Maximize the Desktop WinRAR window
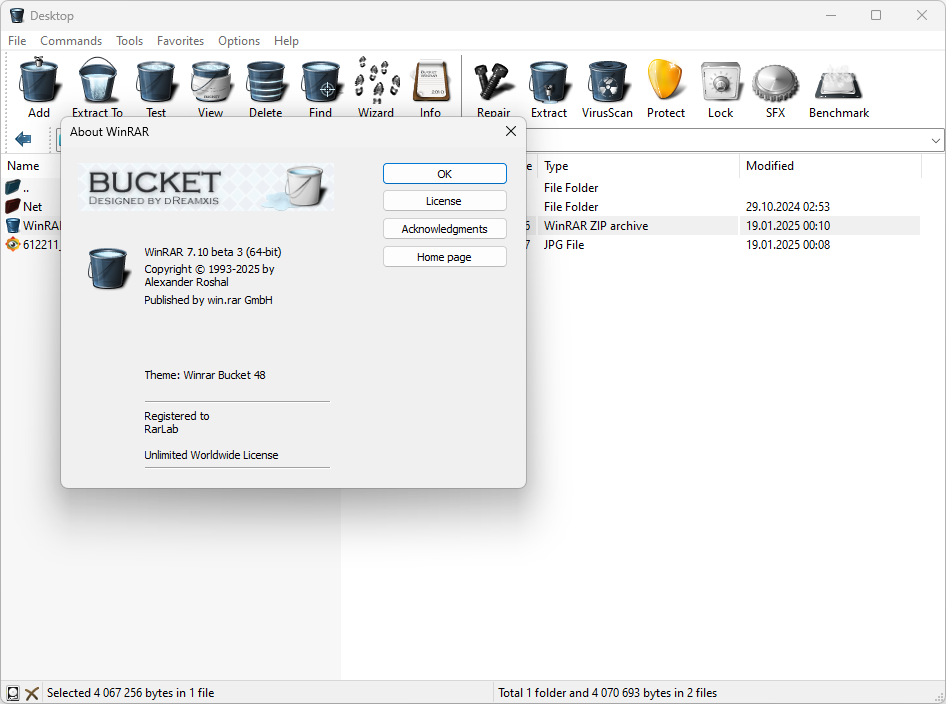This screenshot has width=946, height=704. pos(876,15)
